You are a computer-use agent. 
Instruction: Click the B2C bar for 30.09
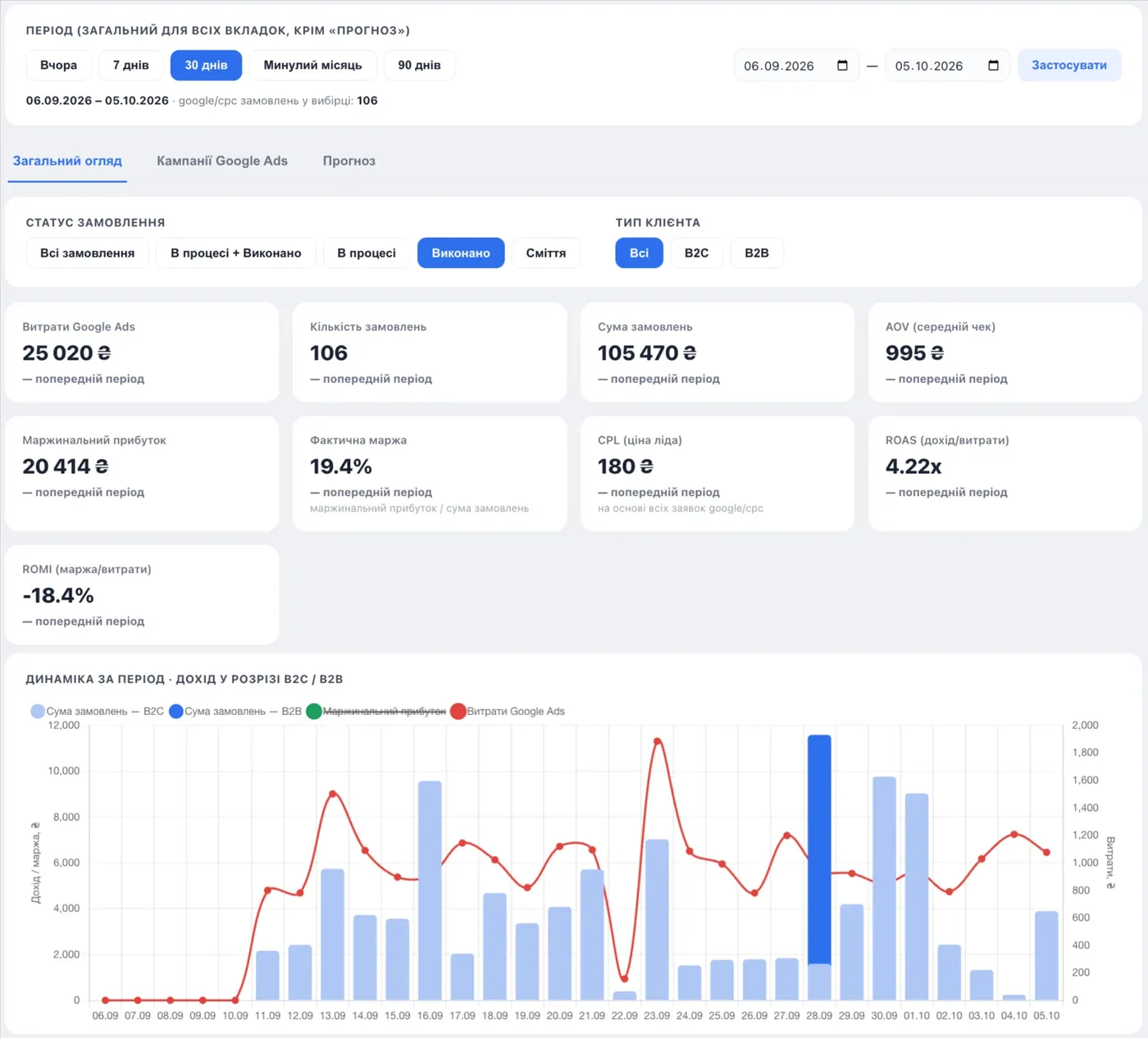[884, 888]
